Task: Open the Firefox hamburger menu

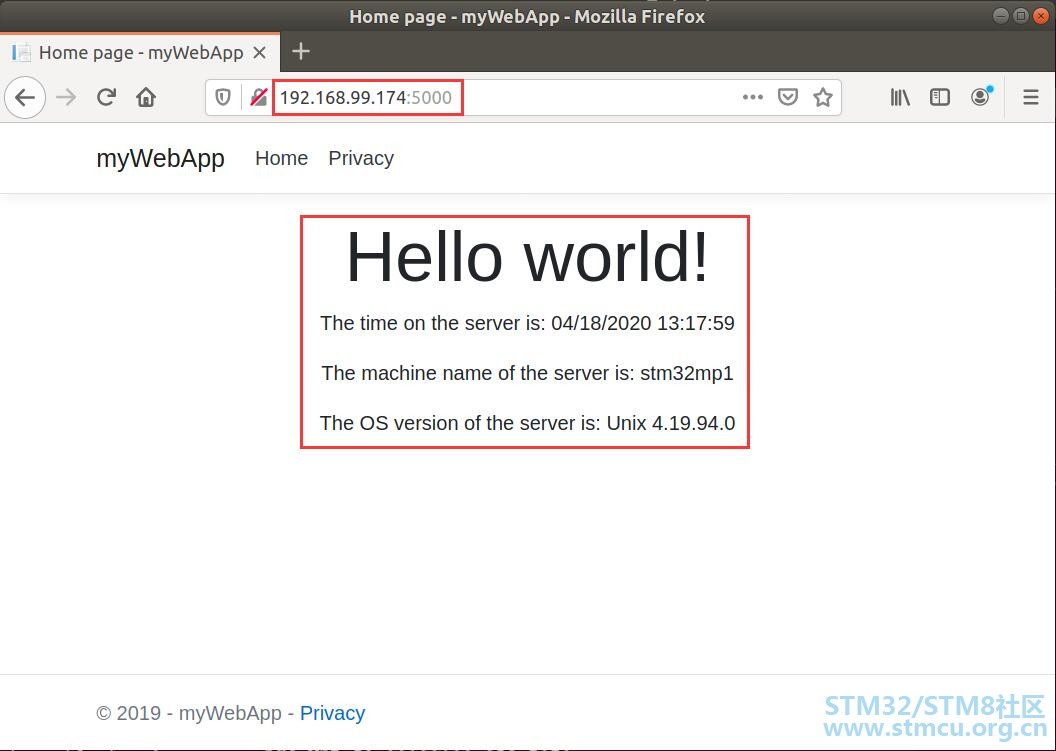Action: point(1030,97)
